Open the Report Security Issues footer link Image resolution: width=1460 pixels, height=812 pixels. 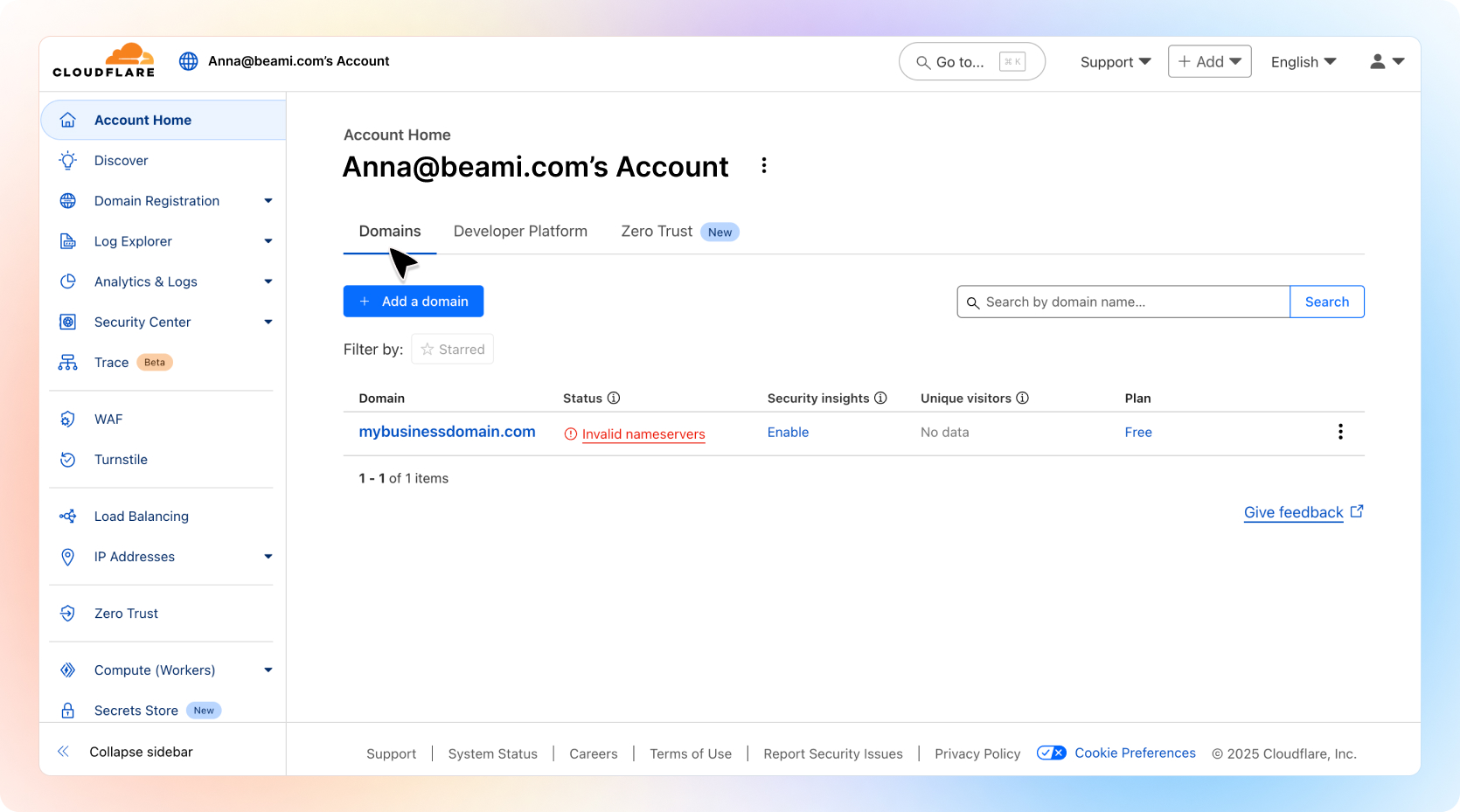pos(833,753)
